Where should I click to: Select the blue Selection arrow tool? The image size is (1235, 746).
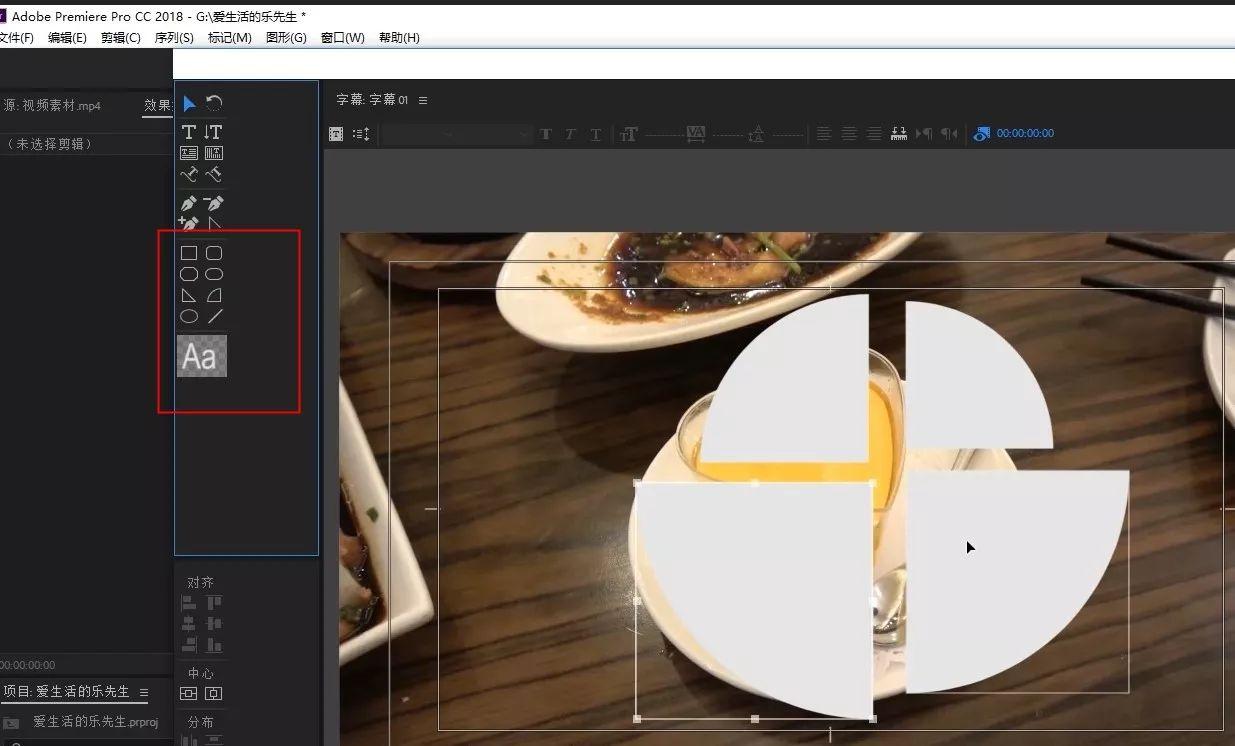(189, 103)
